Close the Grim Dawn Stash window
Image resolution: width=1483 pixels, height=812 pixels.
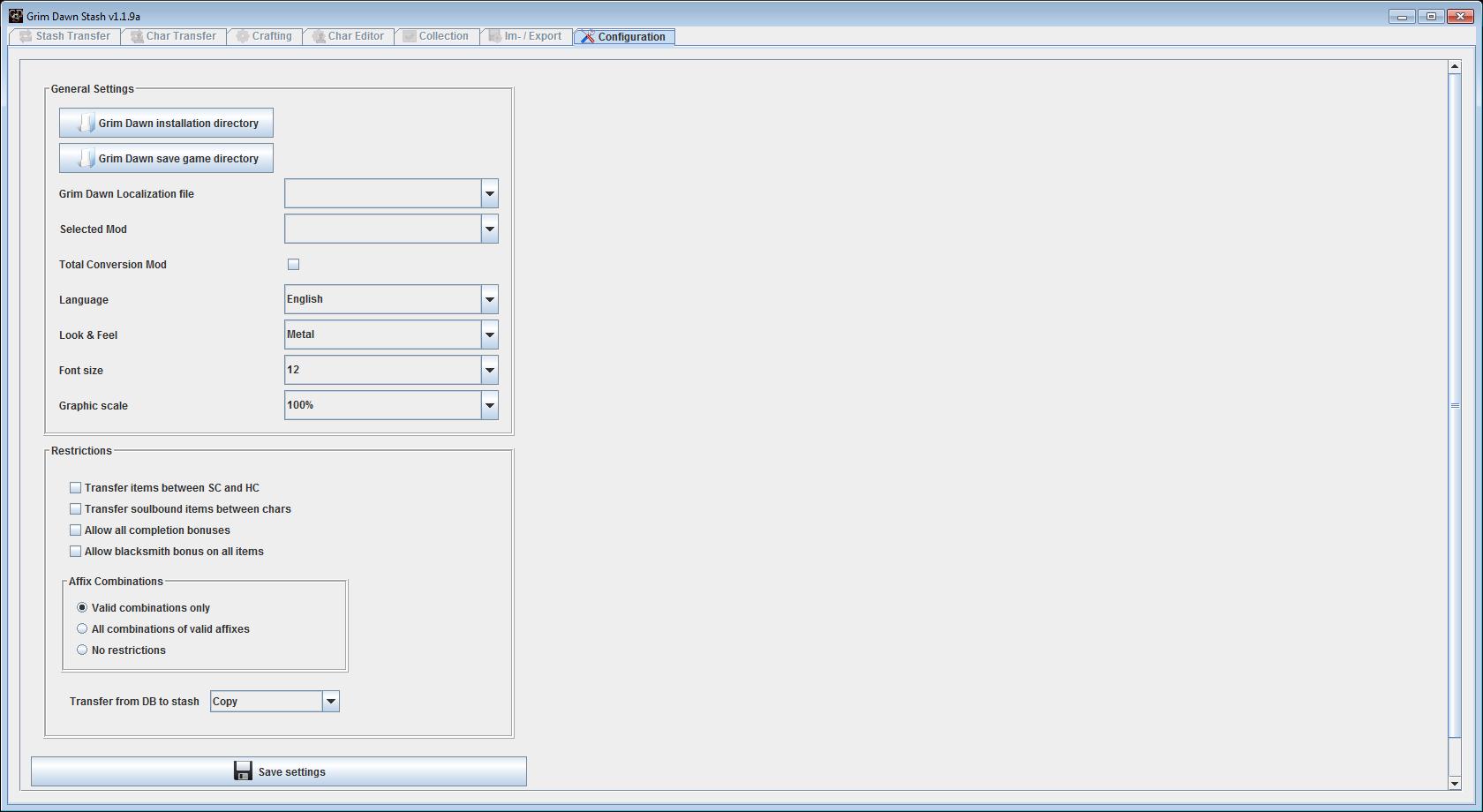click(x=1461, y=16)
